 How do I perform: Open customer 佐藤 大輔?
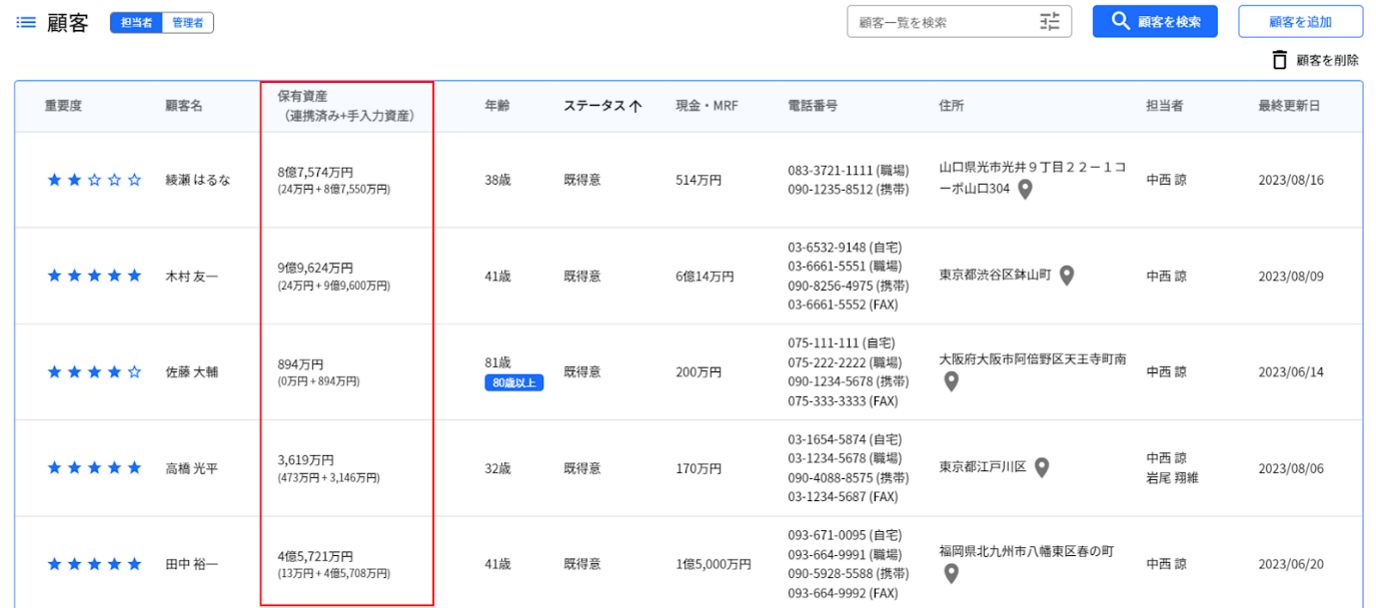point(191,372)
